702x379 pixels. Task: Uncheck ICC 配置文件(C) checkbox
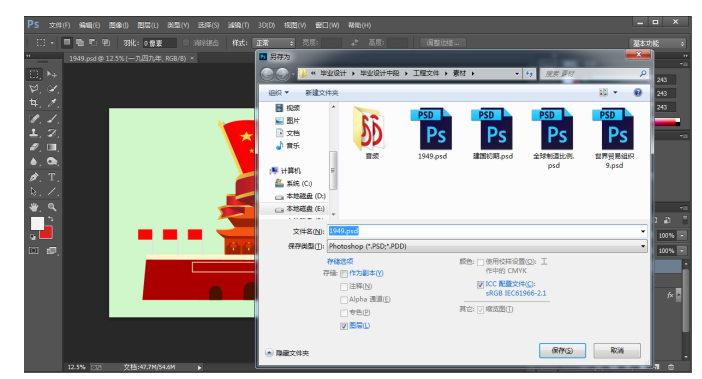coord(480,285)
